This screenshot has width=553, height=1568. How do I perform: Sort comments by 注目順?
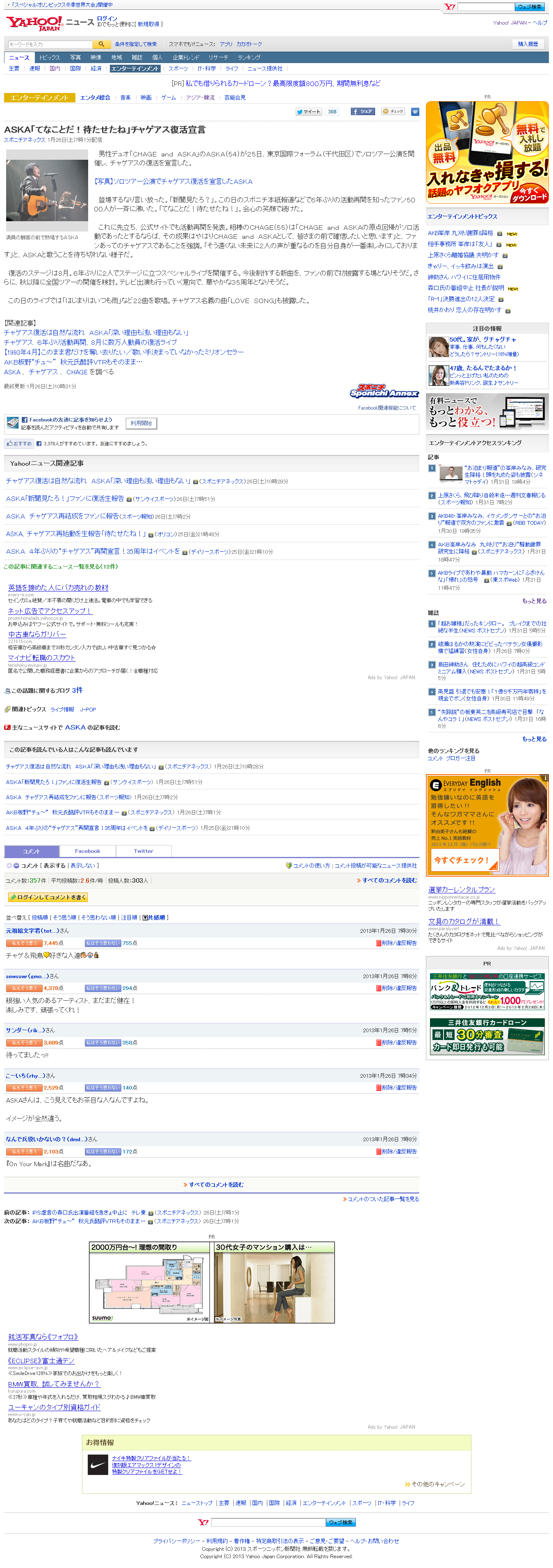click(129, 917)
